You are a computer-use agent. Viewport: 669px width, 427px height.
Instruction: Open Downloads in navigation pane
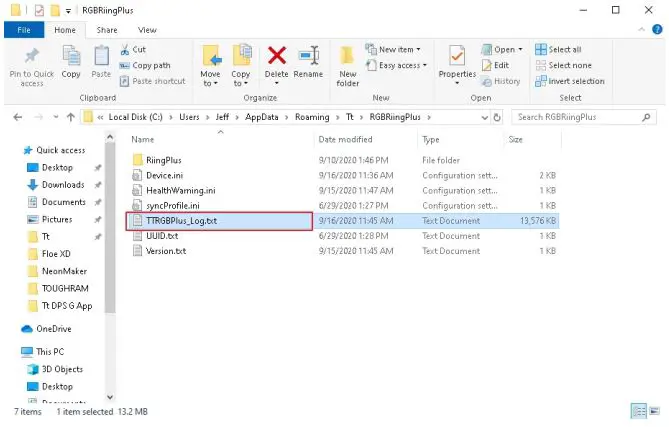tap(63, 185)
